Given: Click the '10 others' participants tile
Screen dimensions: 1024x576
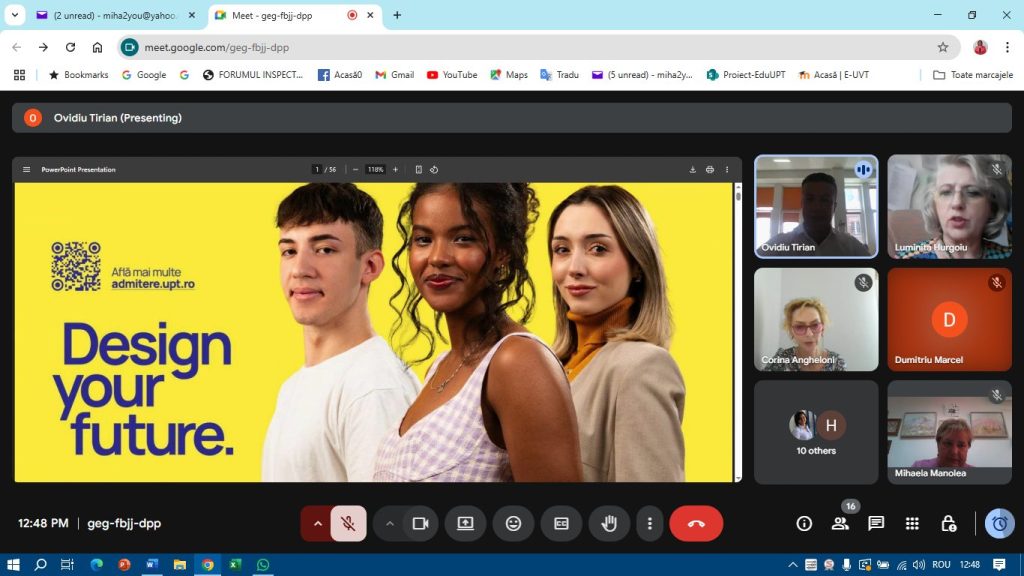Looking at the screenshot, I should point(816,432).
